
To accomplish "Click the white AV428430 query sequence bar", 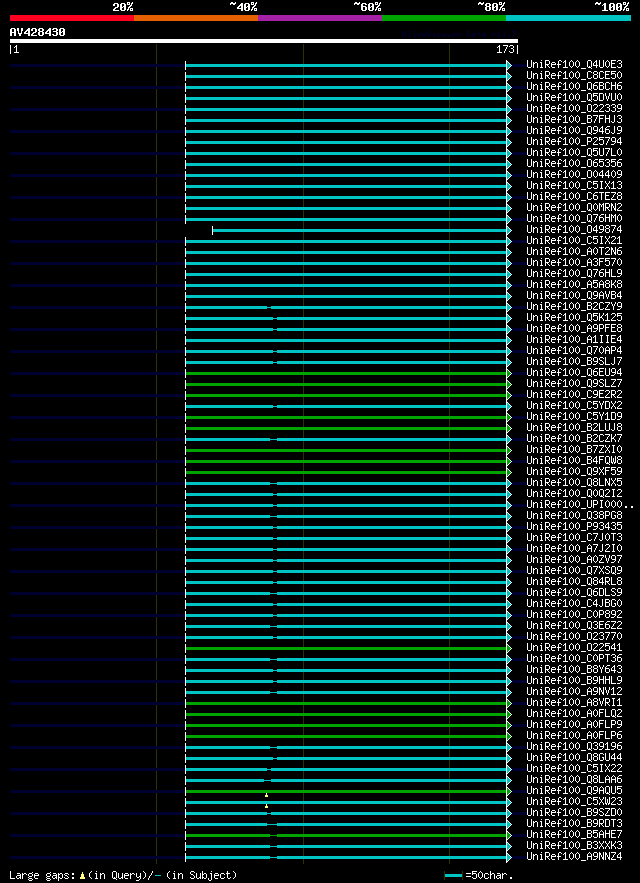I will point(264,41).
